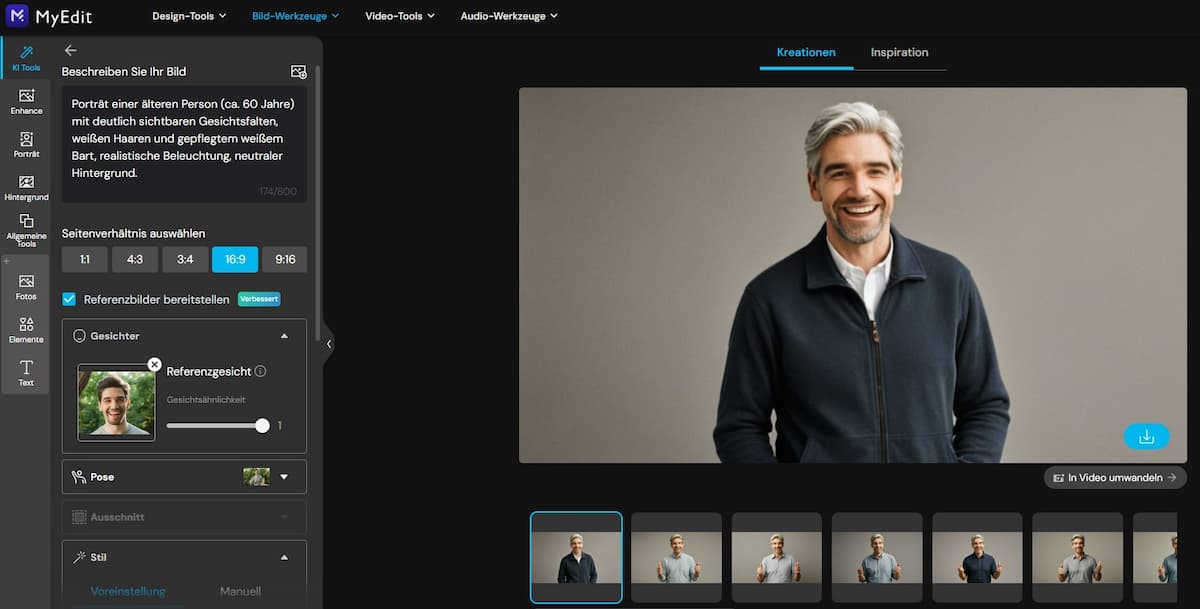This screenshot has height=609, width=1200.
Task: Open the Enhance tool
Action: click(x=26, y=101)
